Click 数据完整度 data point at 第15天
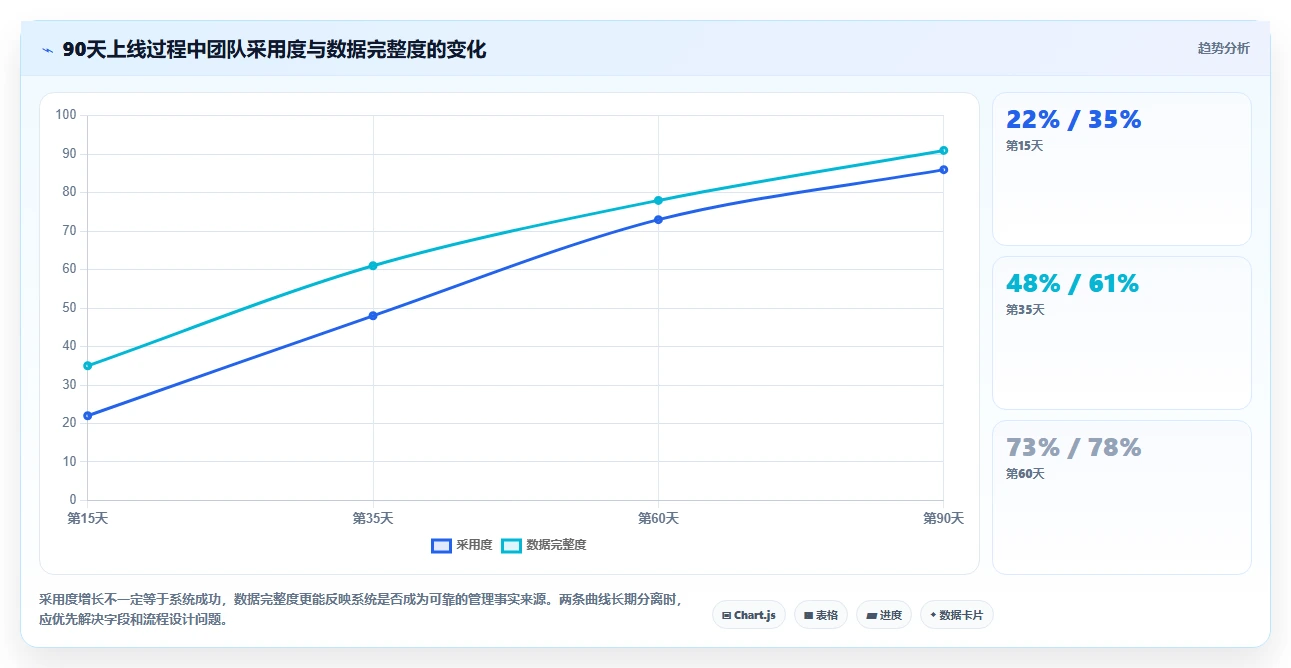 tap(88, 365)
